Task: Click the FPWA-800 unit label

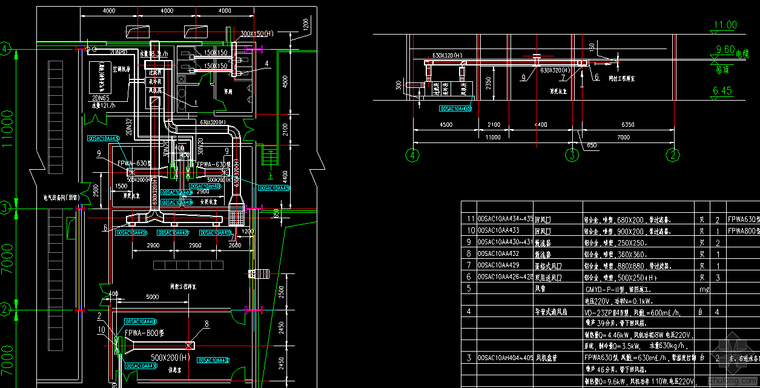Action: (145, 333)
